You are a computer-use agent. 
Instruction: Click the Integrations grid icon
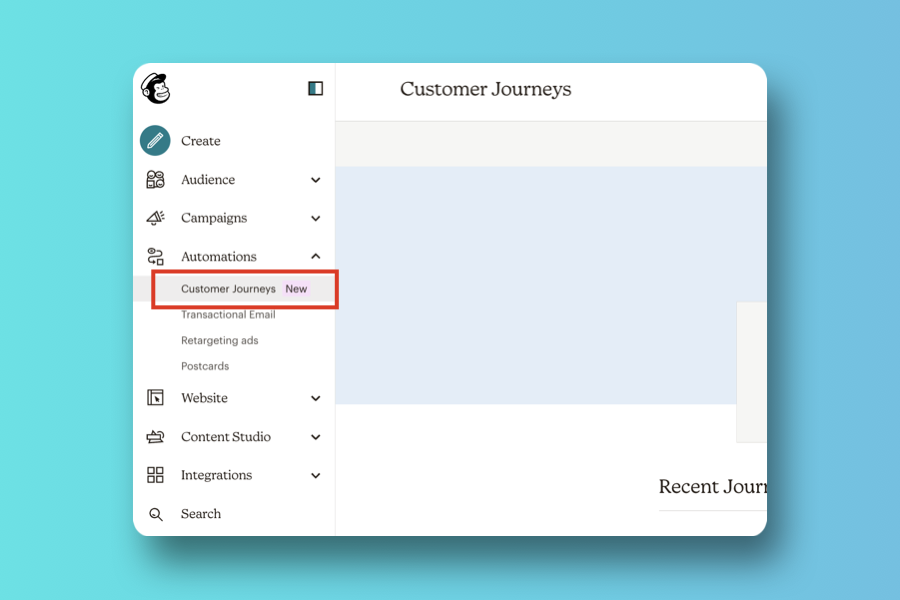(x=155, y=475)
